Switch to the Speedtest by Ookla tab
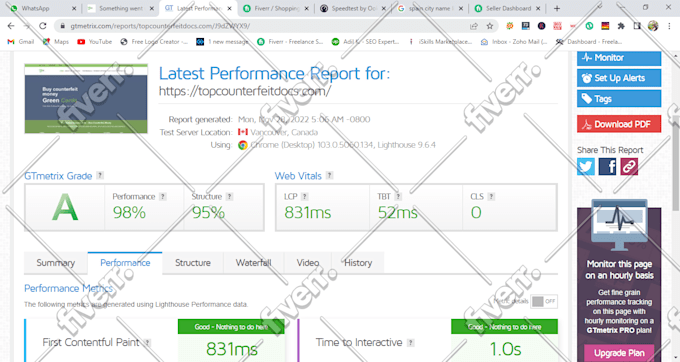680x362 pixels. [353, 8]
